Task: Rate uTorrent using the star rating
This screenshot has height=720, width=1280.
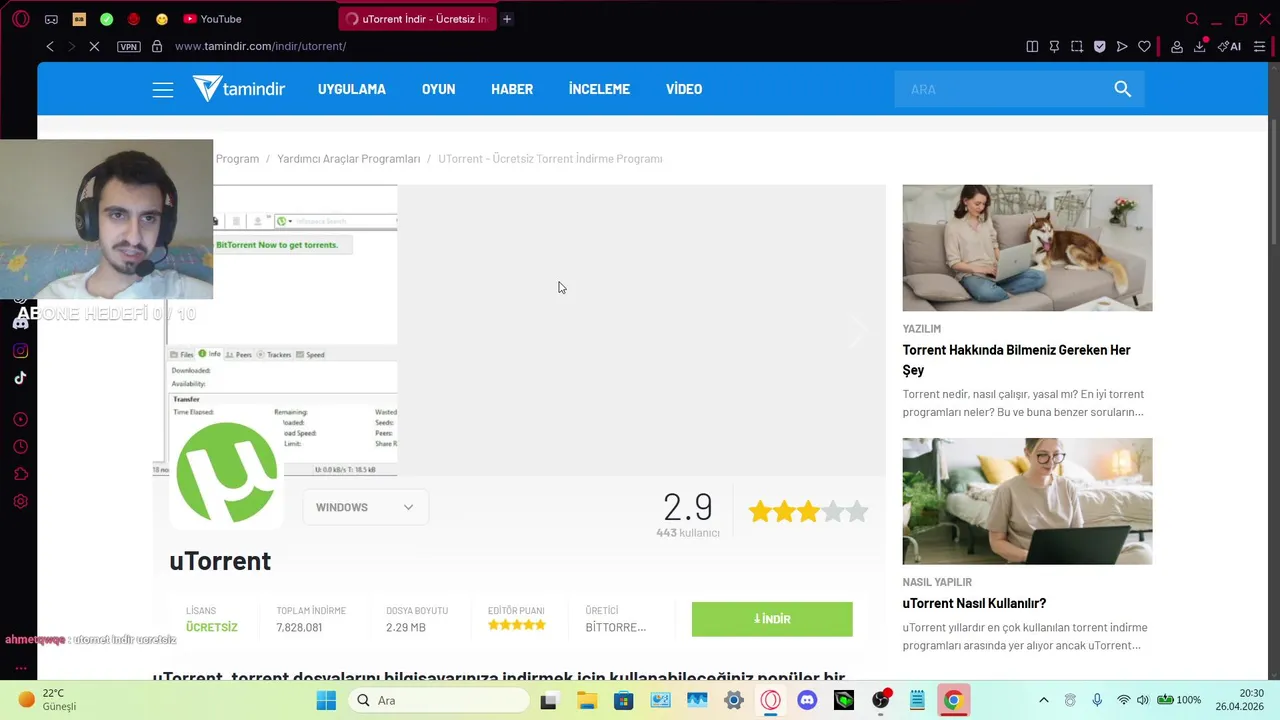Action: pyautogui.click(x=808, y=512)
